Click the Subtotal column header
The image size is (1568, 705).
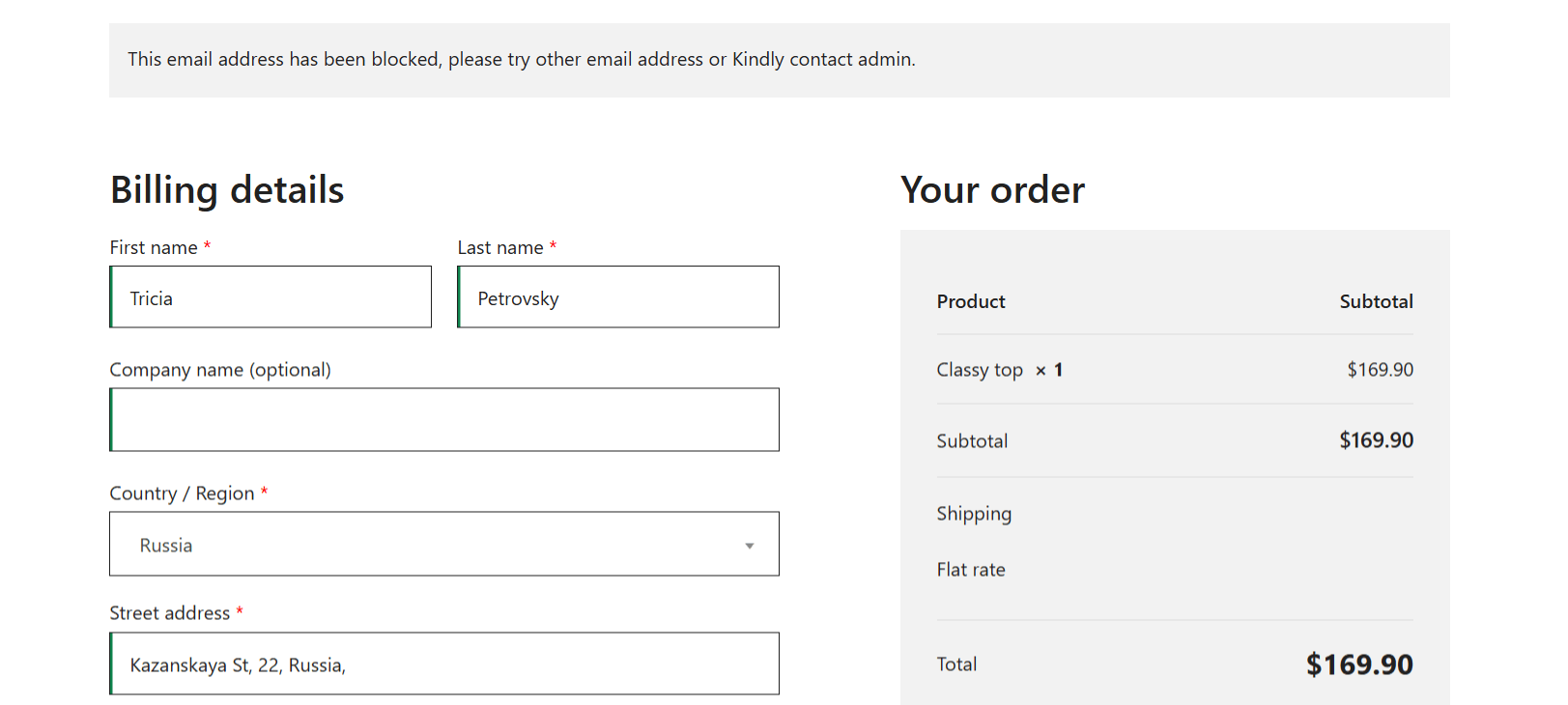point(1376,301)
